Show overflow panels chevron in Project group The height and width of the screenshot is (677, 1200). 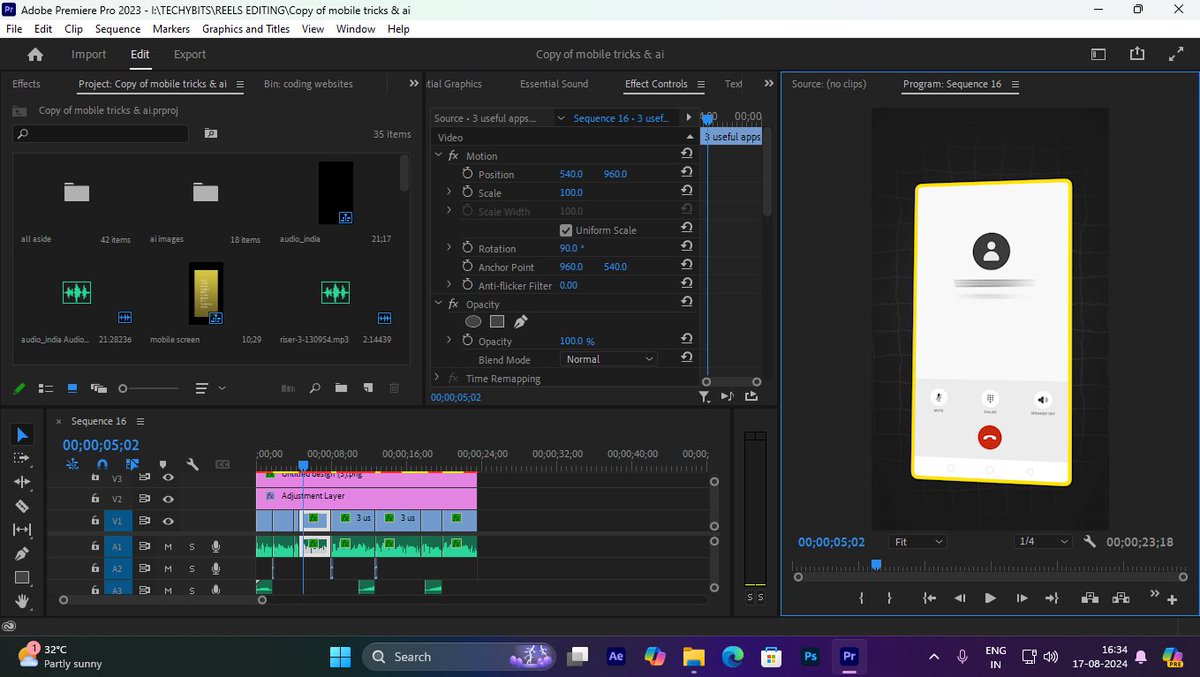pos(413,84)
